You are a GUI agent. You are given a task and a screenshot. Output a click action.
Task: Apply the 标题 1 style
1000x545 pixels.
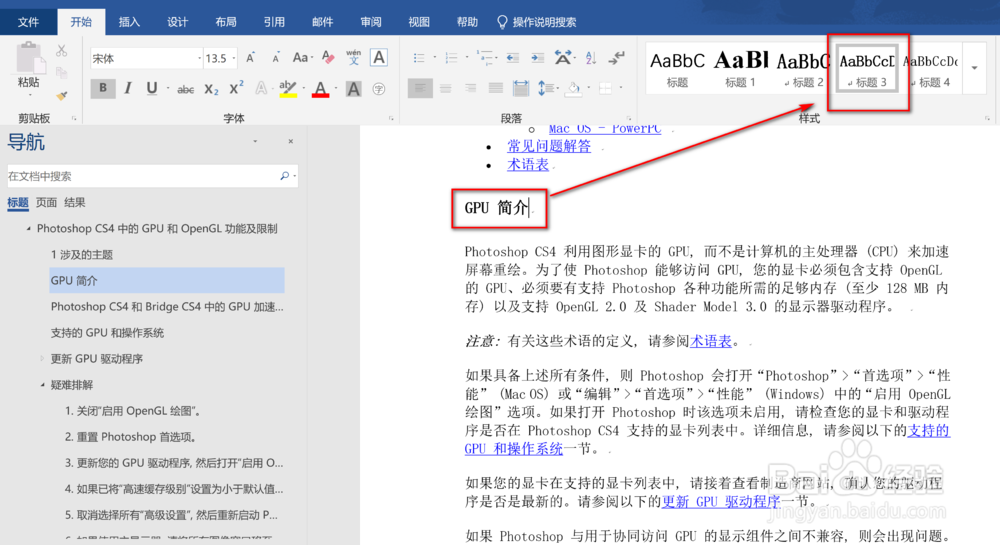[x=740, y=68]
